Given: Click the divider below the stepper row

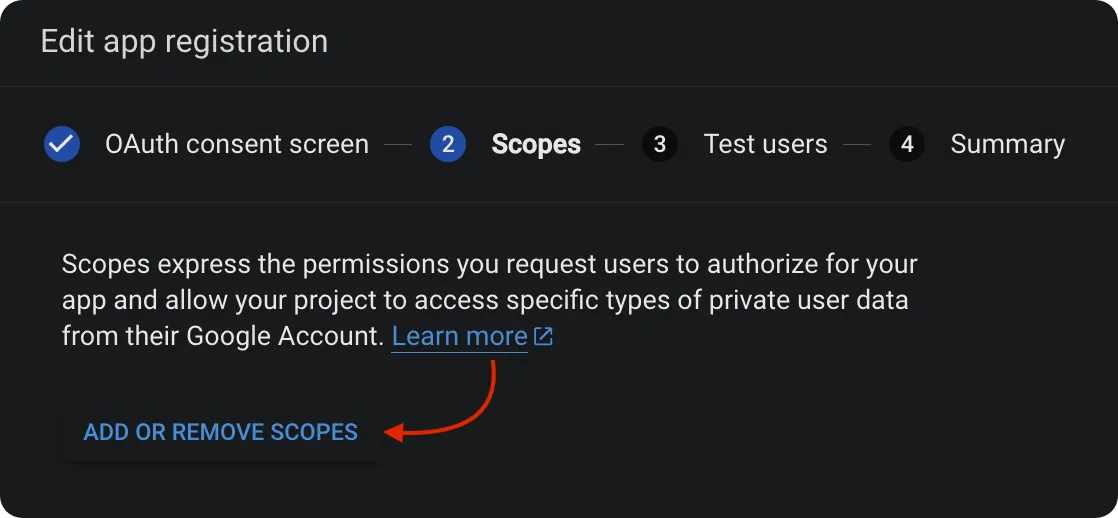Looking at the screenshot, I should coord(559,202).
